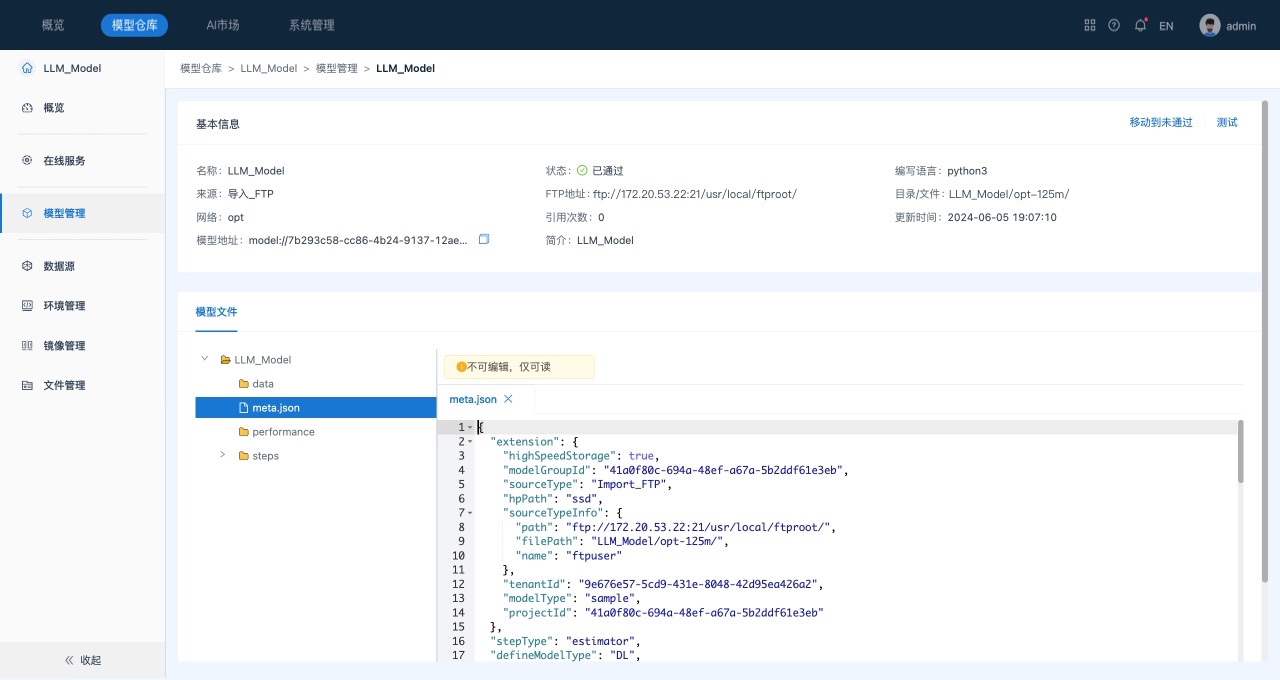Fold the code at line 2 extension
1280x680 pixels.
[x=470, y=442]
